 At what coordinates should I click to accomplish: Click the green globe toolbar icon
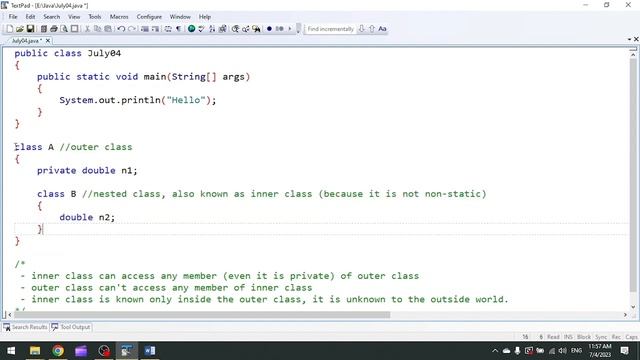tap(191, 29)
